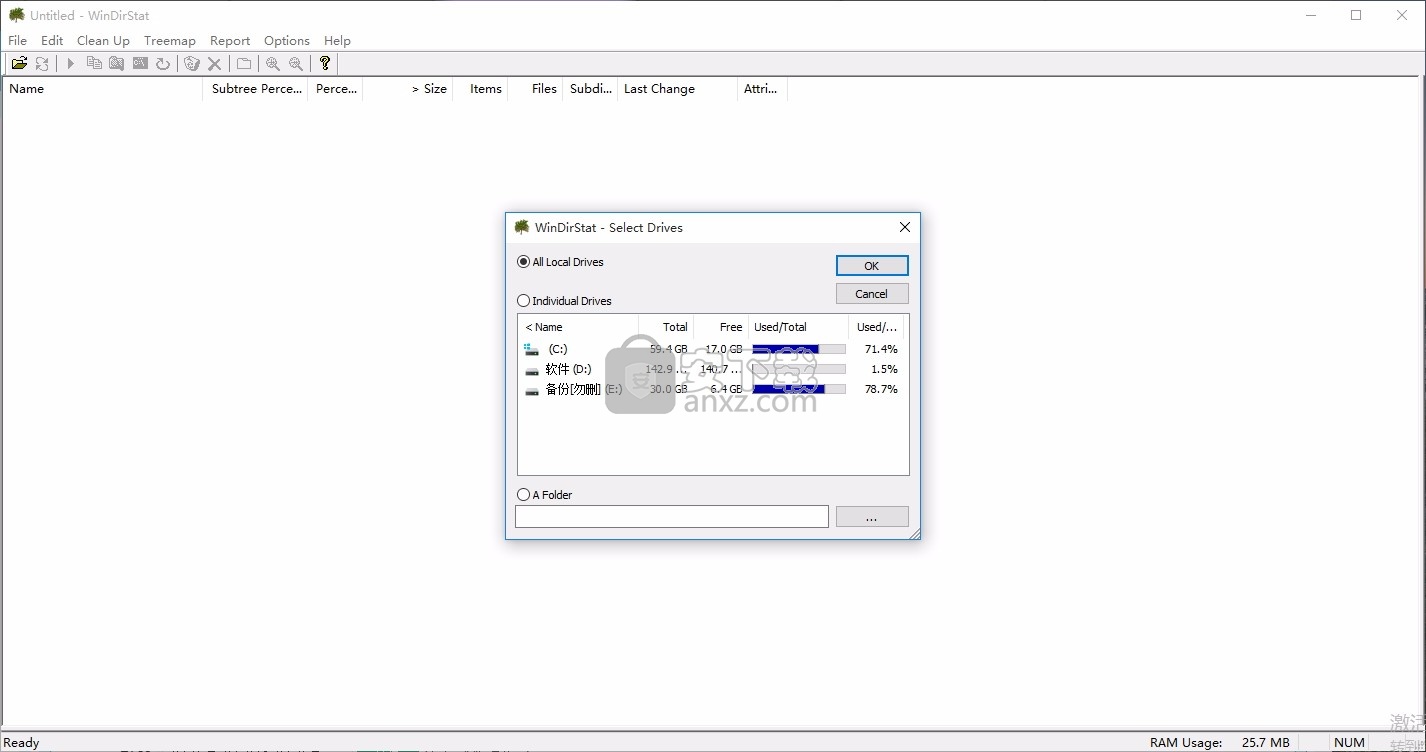Click the Attributes column header
Image resolution: width=1426 pixels, height=752 pixels.
(x=763, y=89)
